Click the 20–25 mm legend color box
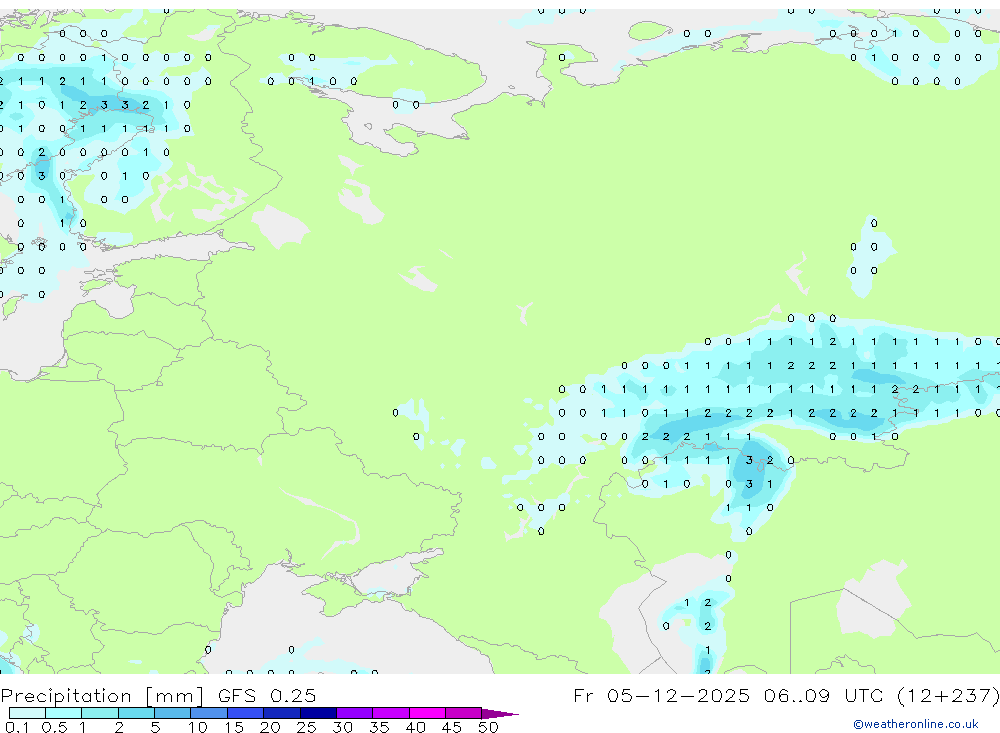This screenshot has height=733, width=1000. coord(281,713)
